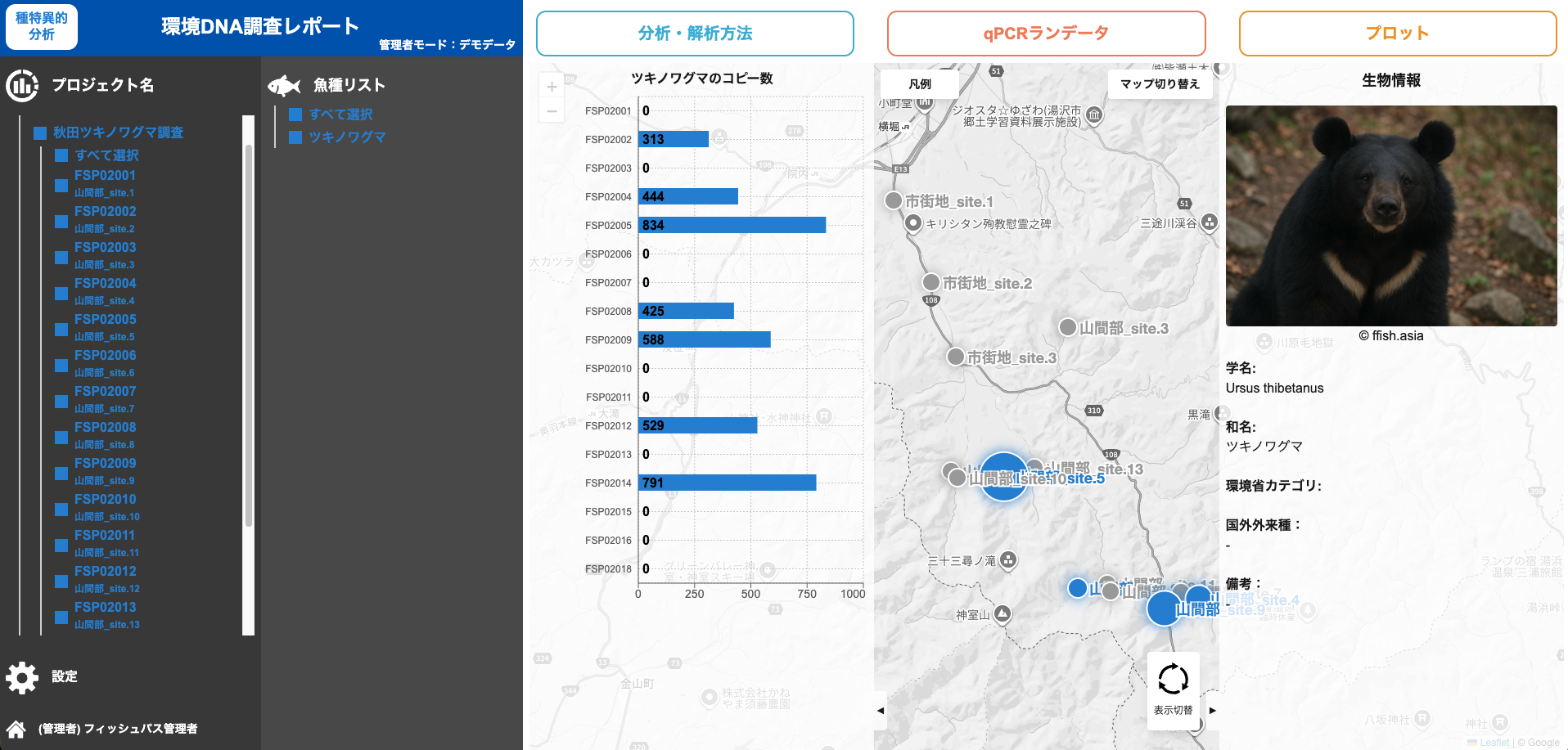1568x750 pixels.
Task: Toggle the FSP02005 sample checkbox
Action: pos(61,329)
